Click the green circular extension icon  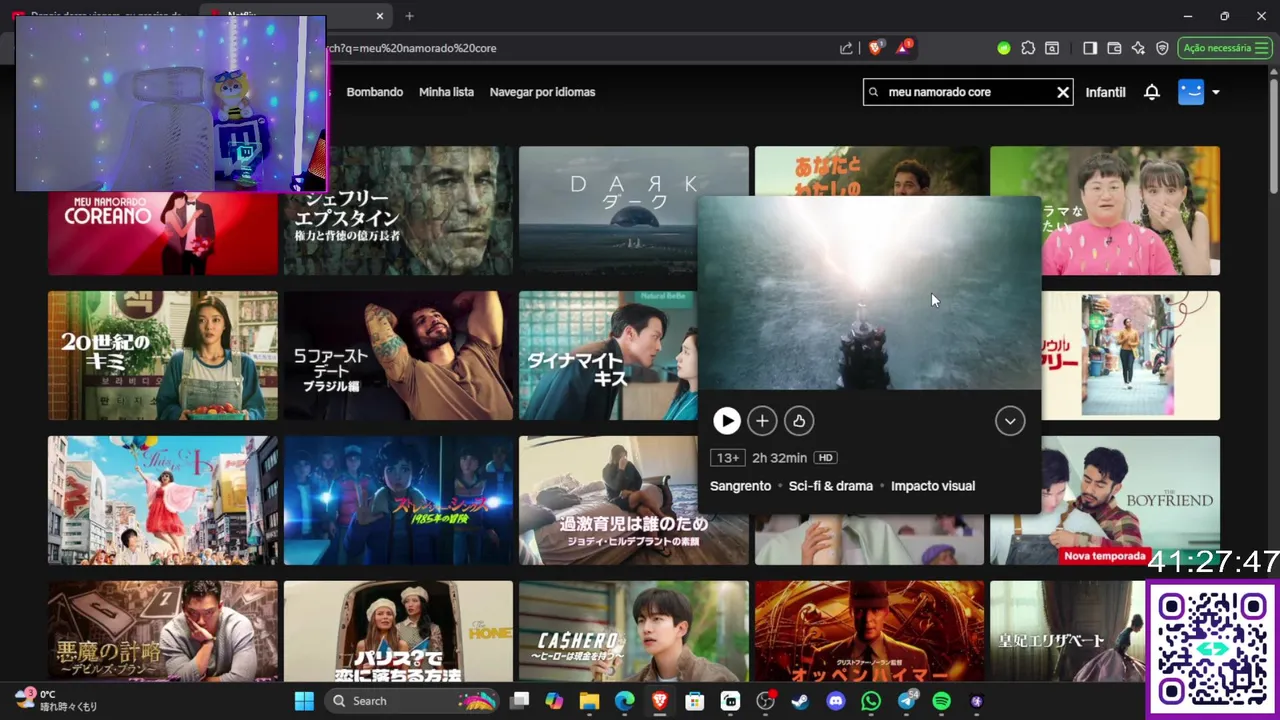(x=1003, y=48)
